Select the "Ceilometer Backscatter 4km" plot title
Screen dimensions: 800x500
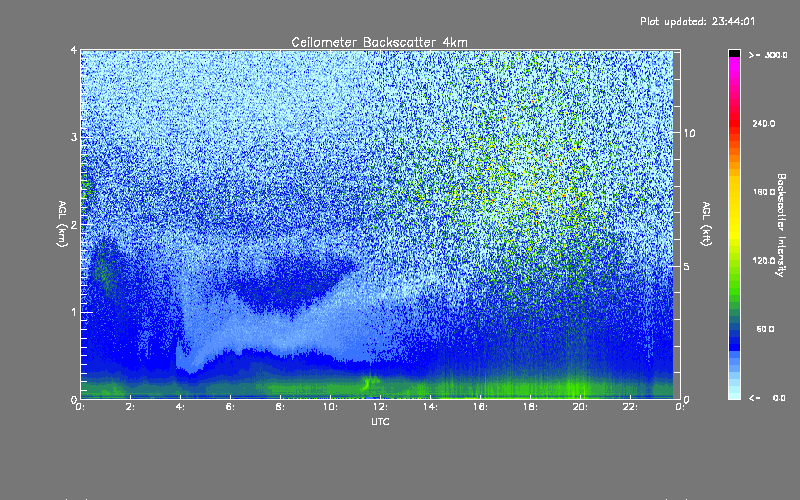[379, 42]
